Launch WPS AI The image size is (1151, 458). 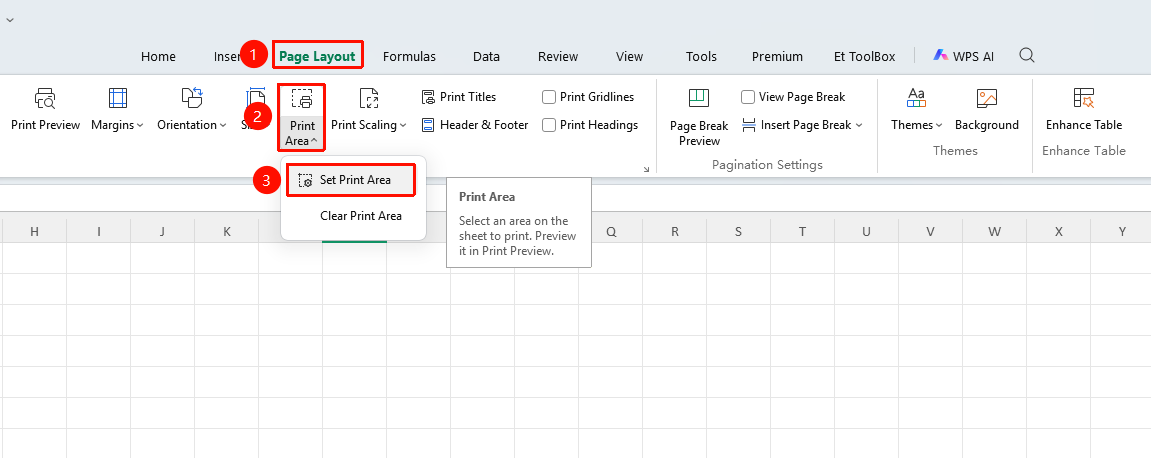point(964,57)
